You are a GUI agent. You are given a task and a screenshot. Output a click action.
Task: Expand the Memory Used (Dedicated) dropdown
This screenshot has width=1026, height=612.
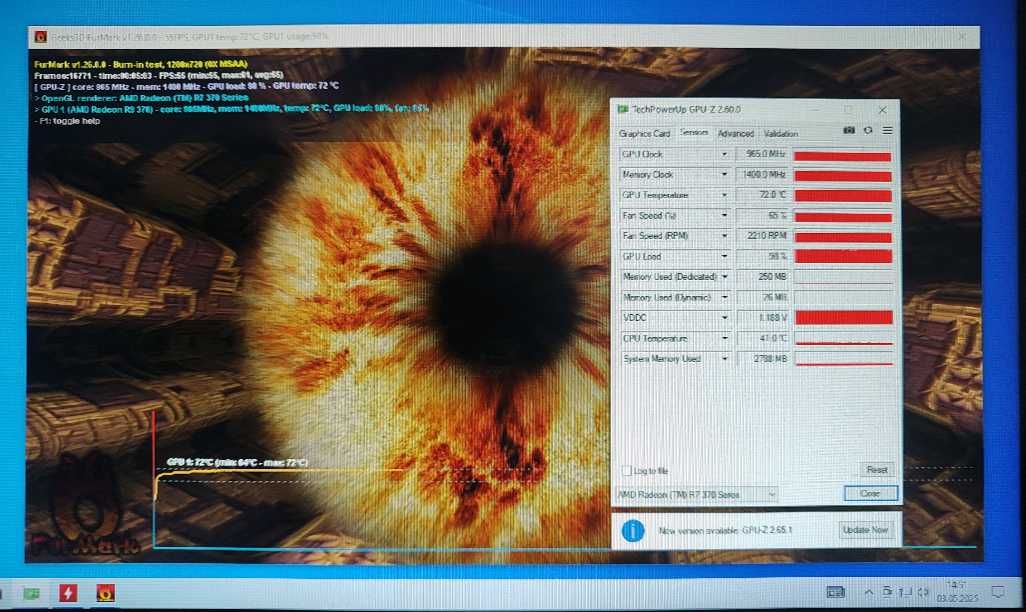point(724,277)
